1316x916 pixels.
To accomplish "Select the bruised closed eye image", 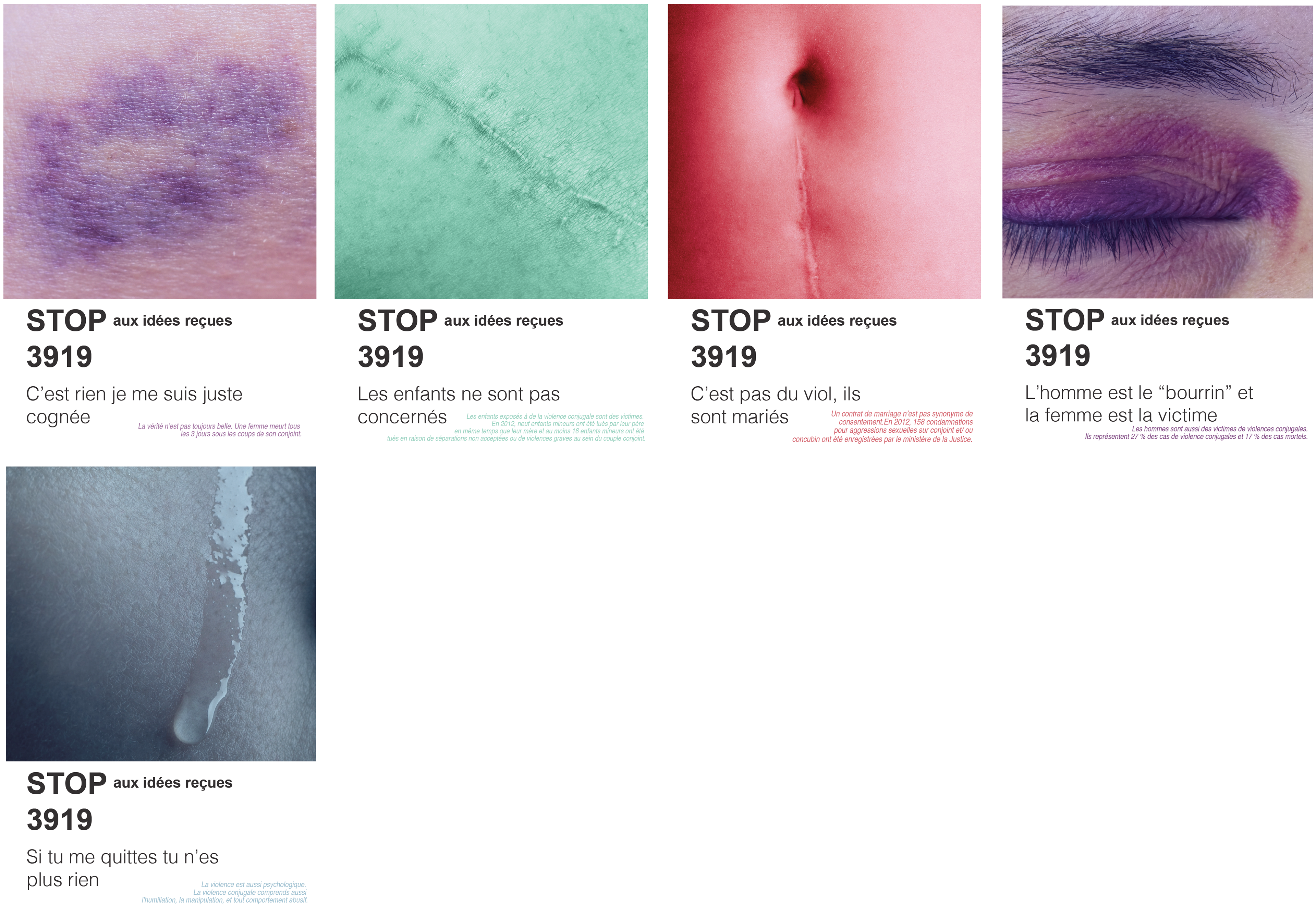I will (x=1157, y=152).
